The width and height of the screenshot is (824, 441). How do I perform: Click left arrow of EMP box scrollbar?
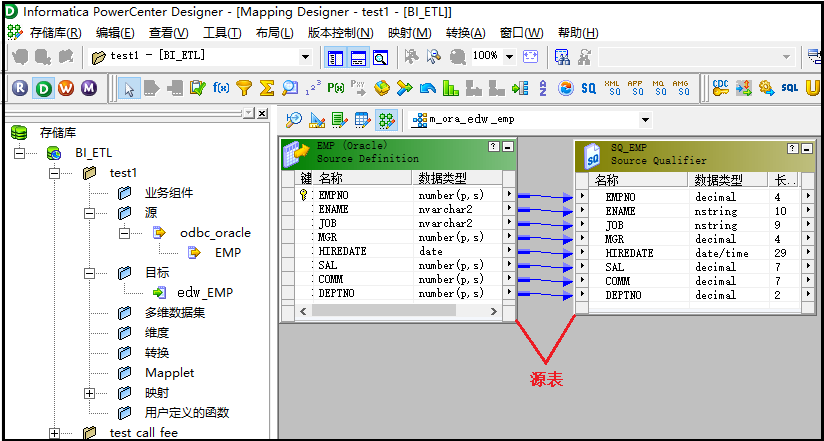(x=303, y=312)
